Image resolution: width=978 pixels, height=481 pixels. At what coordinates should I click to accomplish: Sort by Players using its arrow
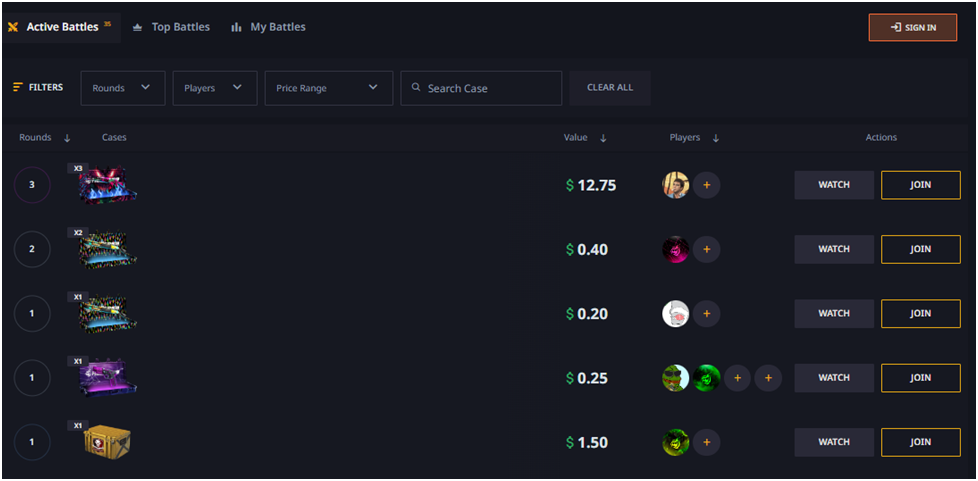[716, 138]
